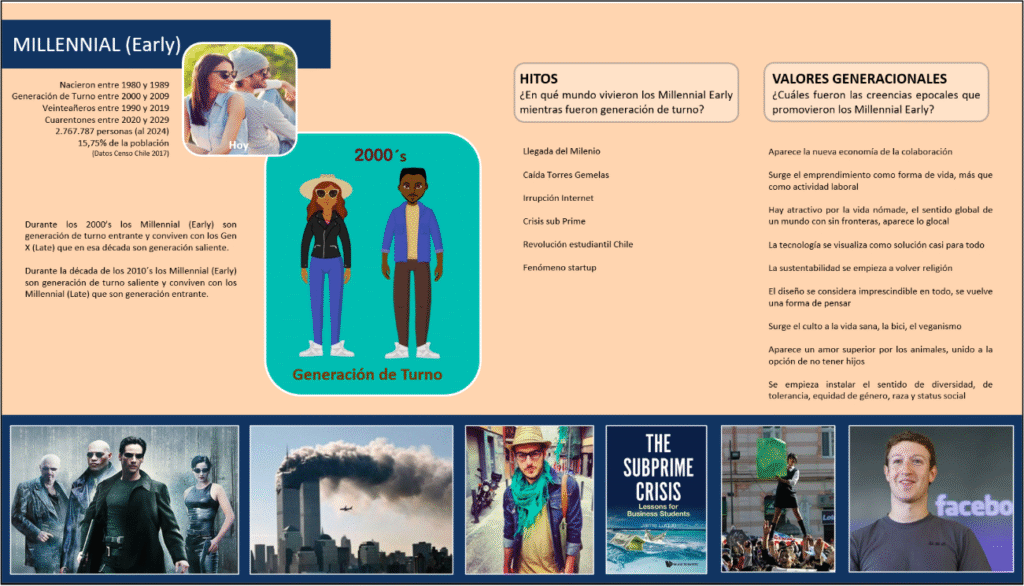Open the Facebook founder photo
This screenshot has height=586, width=1024.
pyautogui.click(x=930, y=498)
